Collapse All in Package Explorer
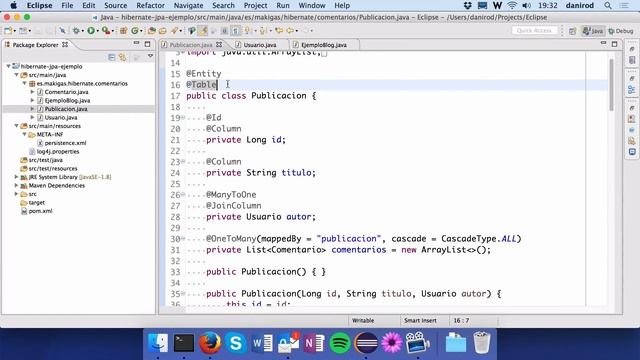This screenshot has width=640, height=360. pos(111,57)
